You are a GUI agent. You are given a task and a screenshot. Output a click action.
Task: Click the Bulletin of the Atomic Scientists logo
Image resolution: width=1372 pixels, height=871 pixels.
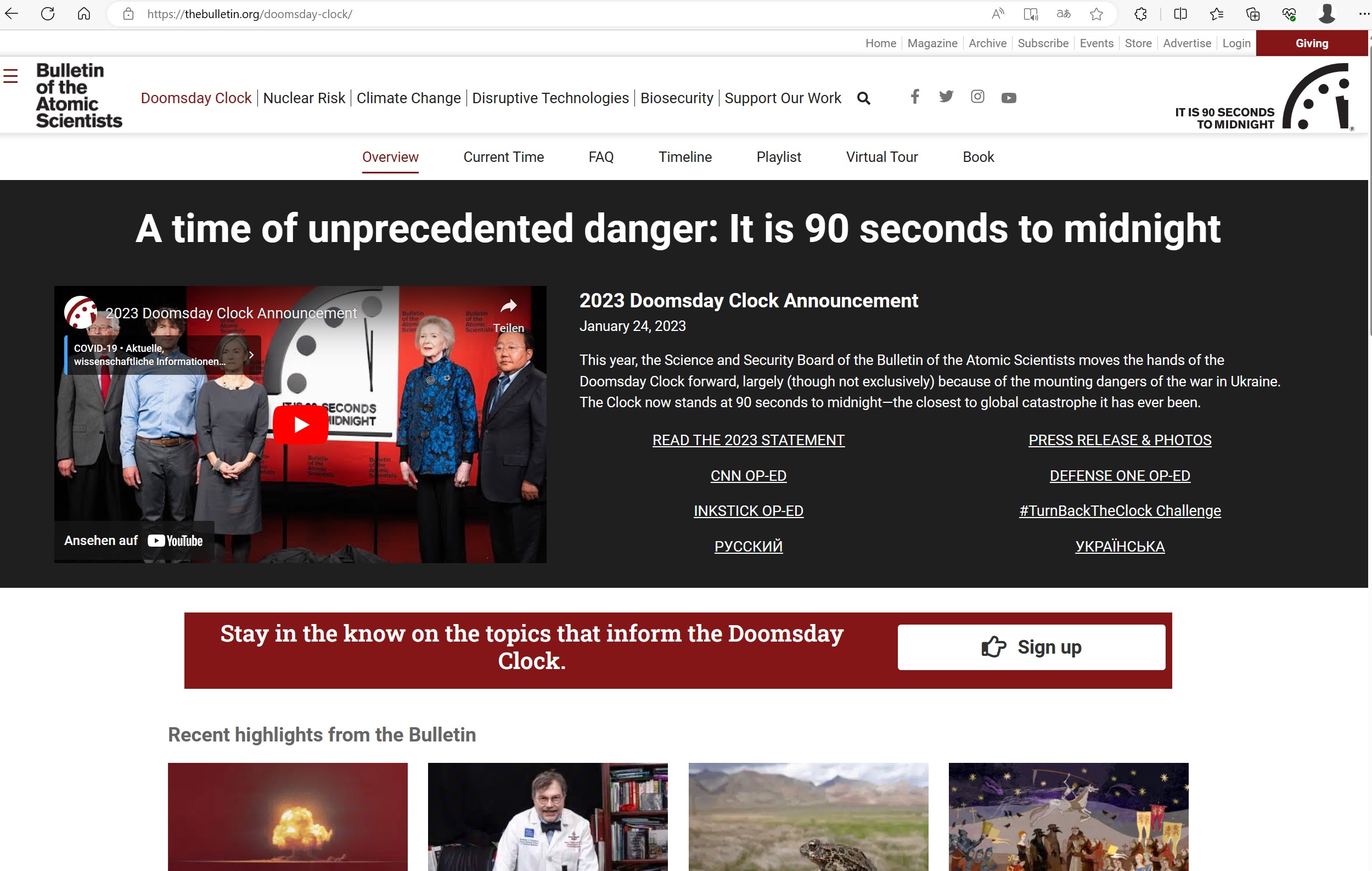pyautogui.click(x=78, y=95)
